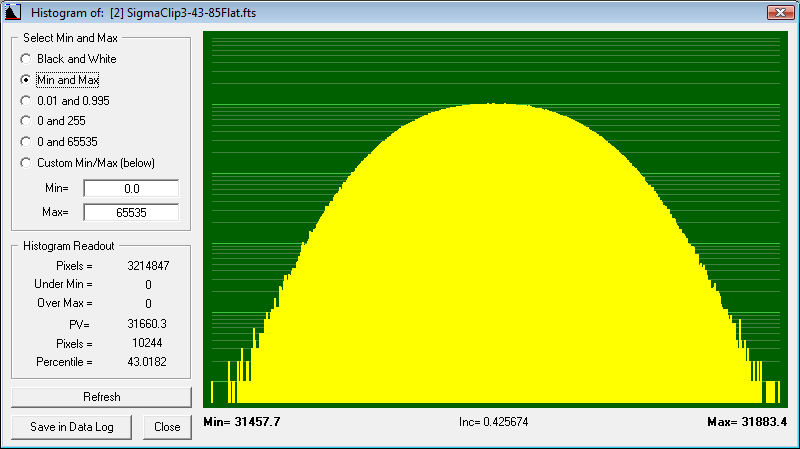Click Save in Data Log button
This screenshot has height=449, width=800.
pyautogui.click(x=72, y=427)
